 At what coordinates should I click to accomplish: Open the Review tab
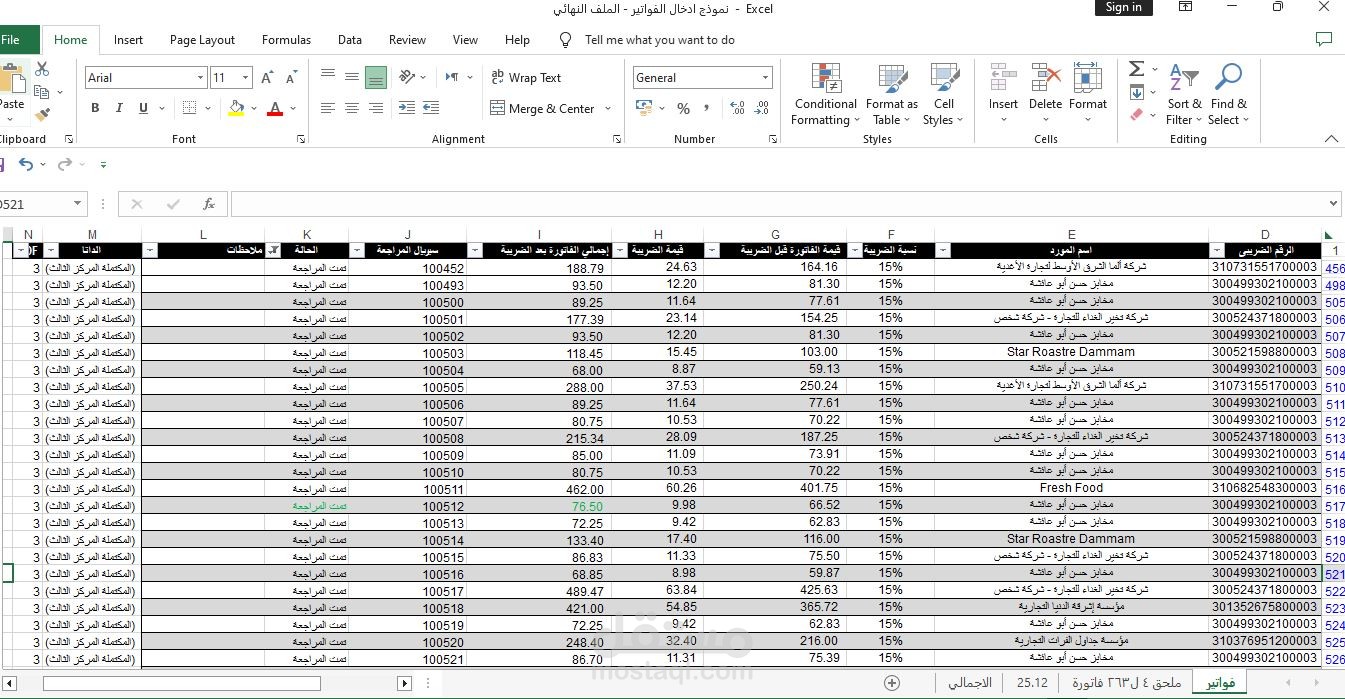(407, 40)
